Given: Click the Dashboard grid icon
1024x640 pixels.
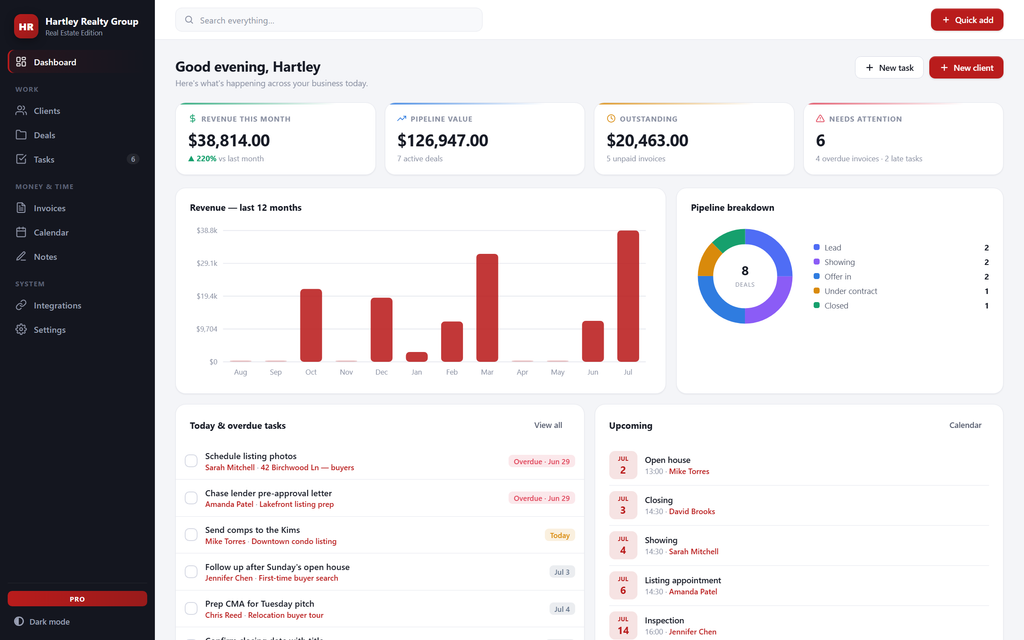Looking at the screenshot, I should tap(21, 61).
